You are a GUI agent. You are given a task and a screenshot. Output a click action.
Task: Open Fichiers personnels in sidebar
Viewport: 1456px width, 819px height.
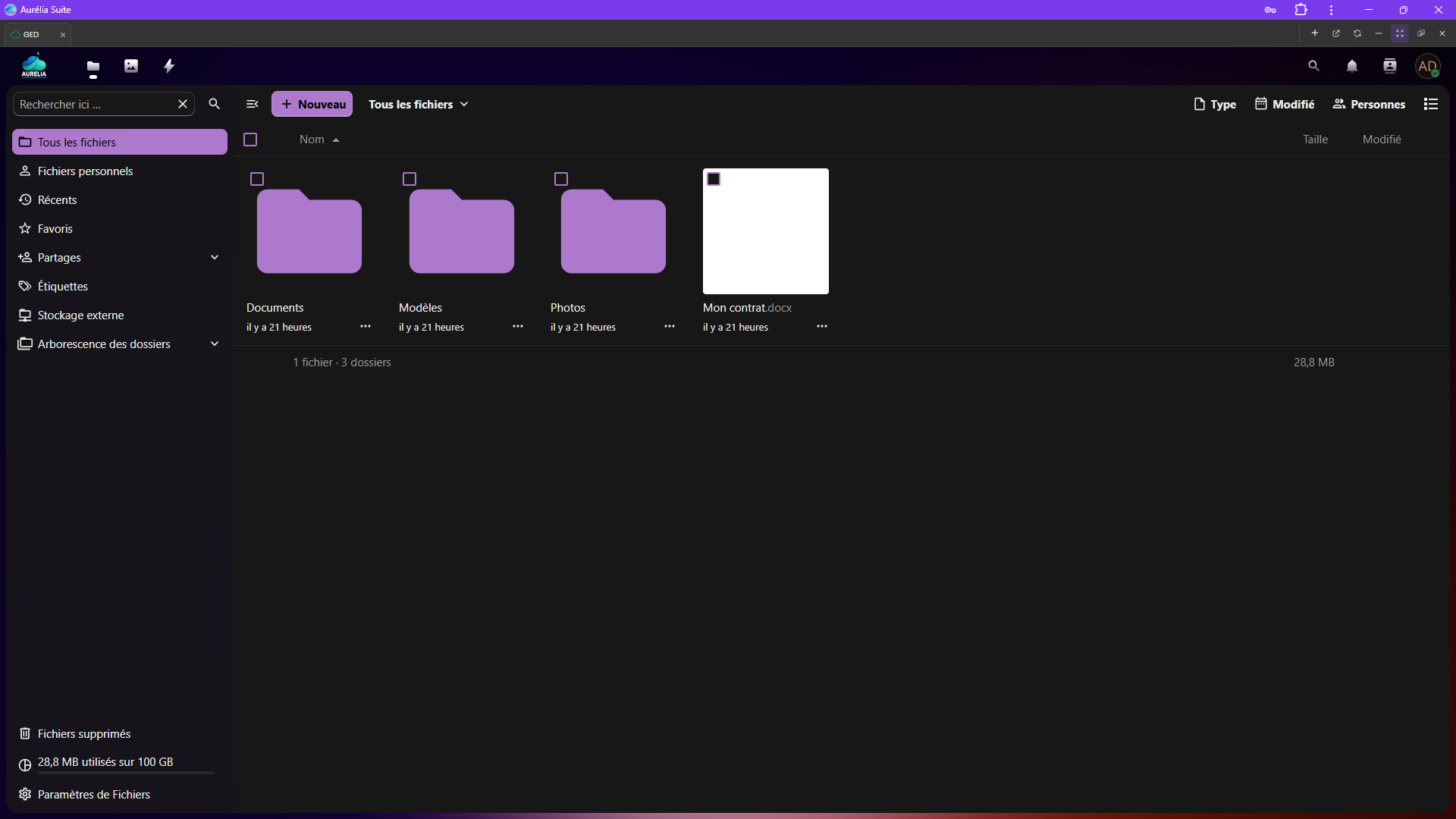coord(120,171)
